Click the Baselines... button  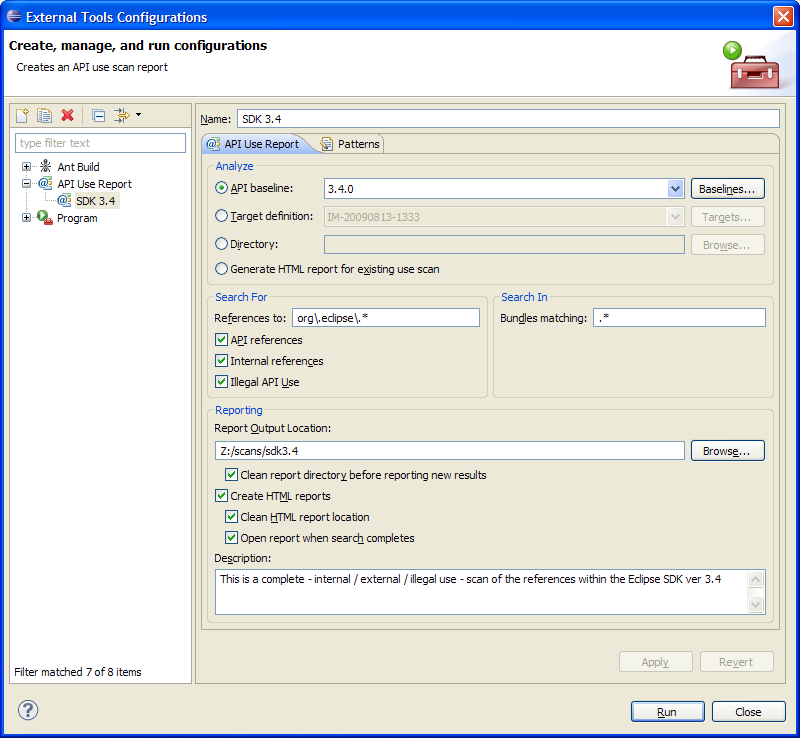(x=728, y=189)
